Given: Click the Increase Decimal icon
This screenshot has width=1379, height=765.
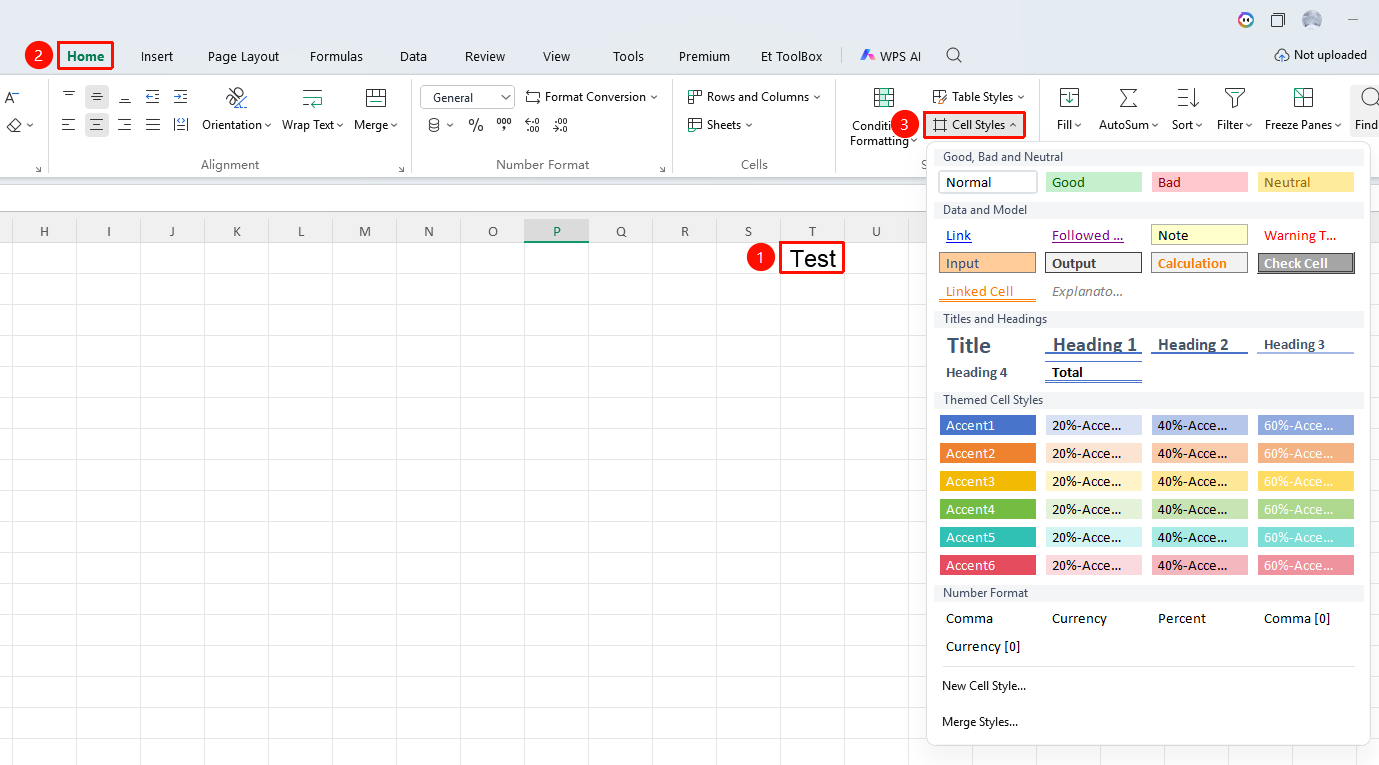Looking at the screenshot, I should (x=532, y=125).
